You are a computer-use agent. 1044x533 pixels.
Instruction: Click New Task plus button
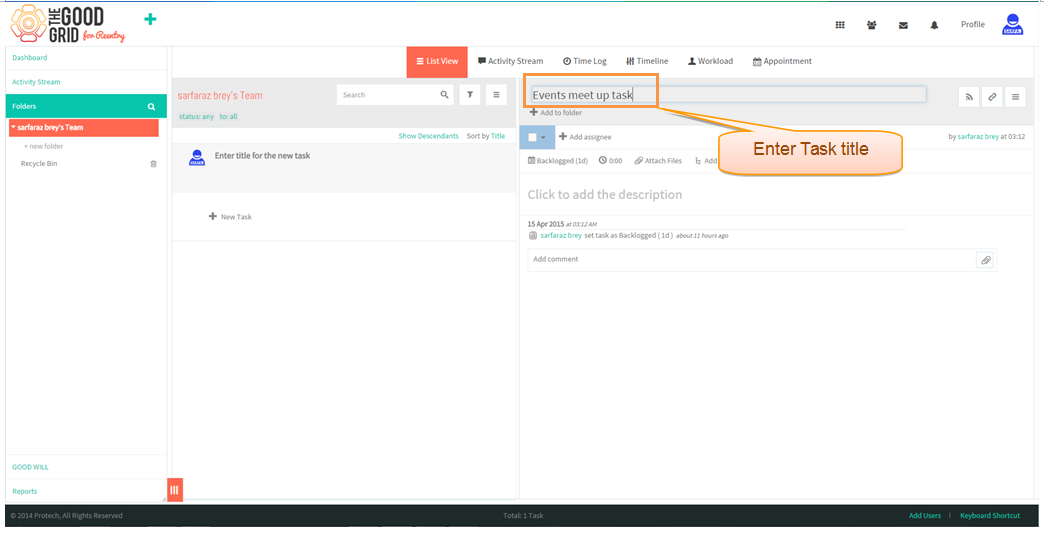pyautogui.click(x=230, y=217)
